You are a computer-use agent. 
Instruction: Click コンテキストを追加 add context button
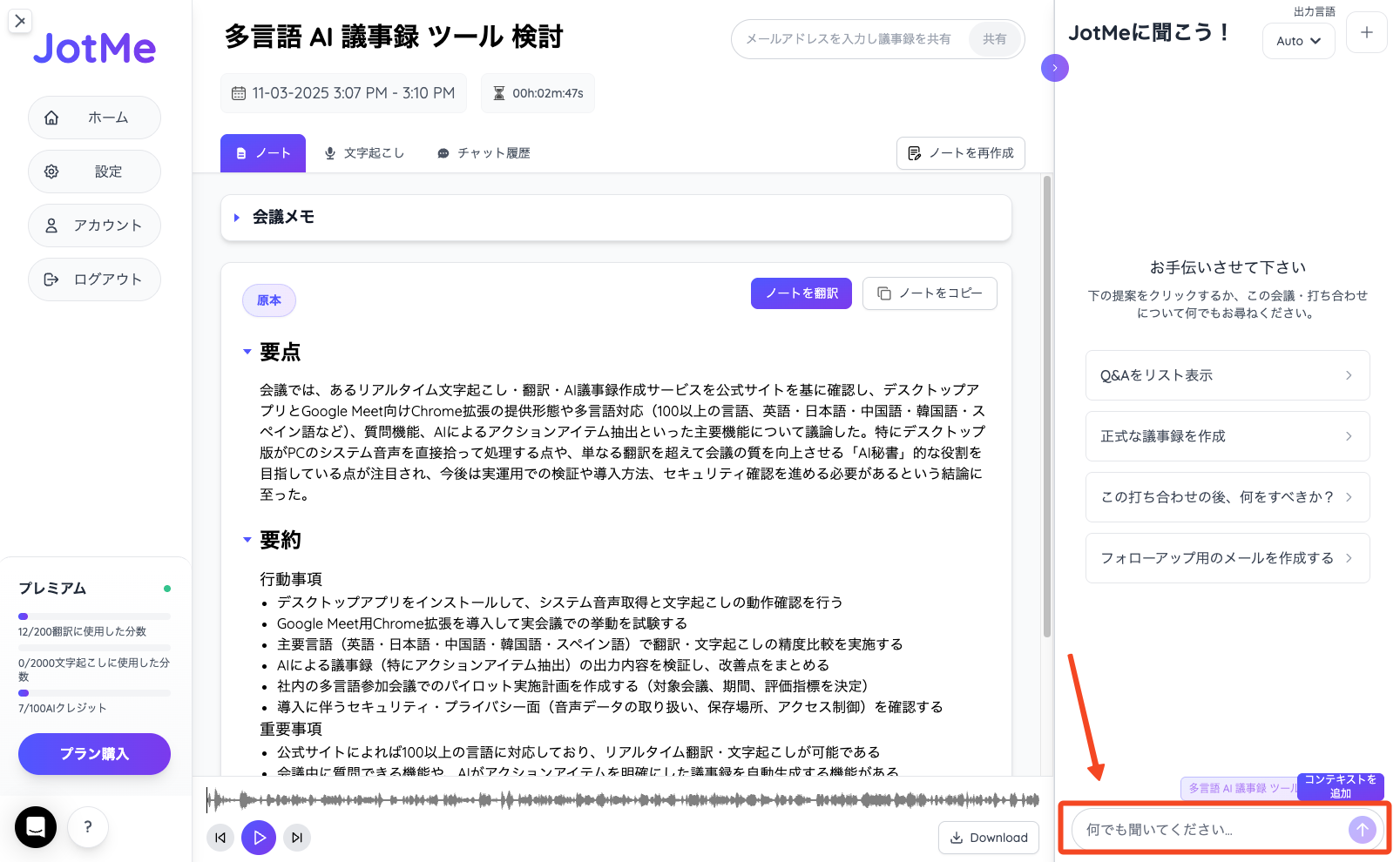point(1341,786)
